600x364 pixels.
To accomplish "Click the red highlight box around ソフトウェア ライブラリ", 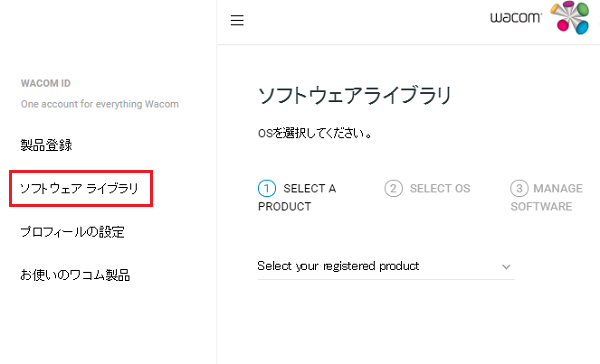I will click(x=81, y=189).
